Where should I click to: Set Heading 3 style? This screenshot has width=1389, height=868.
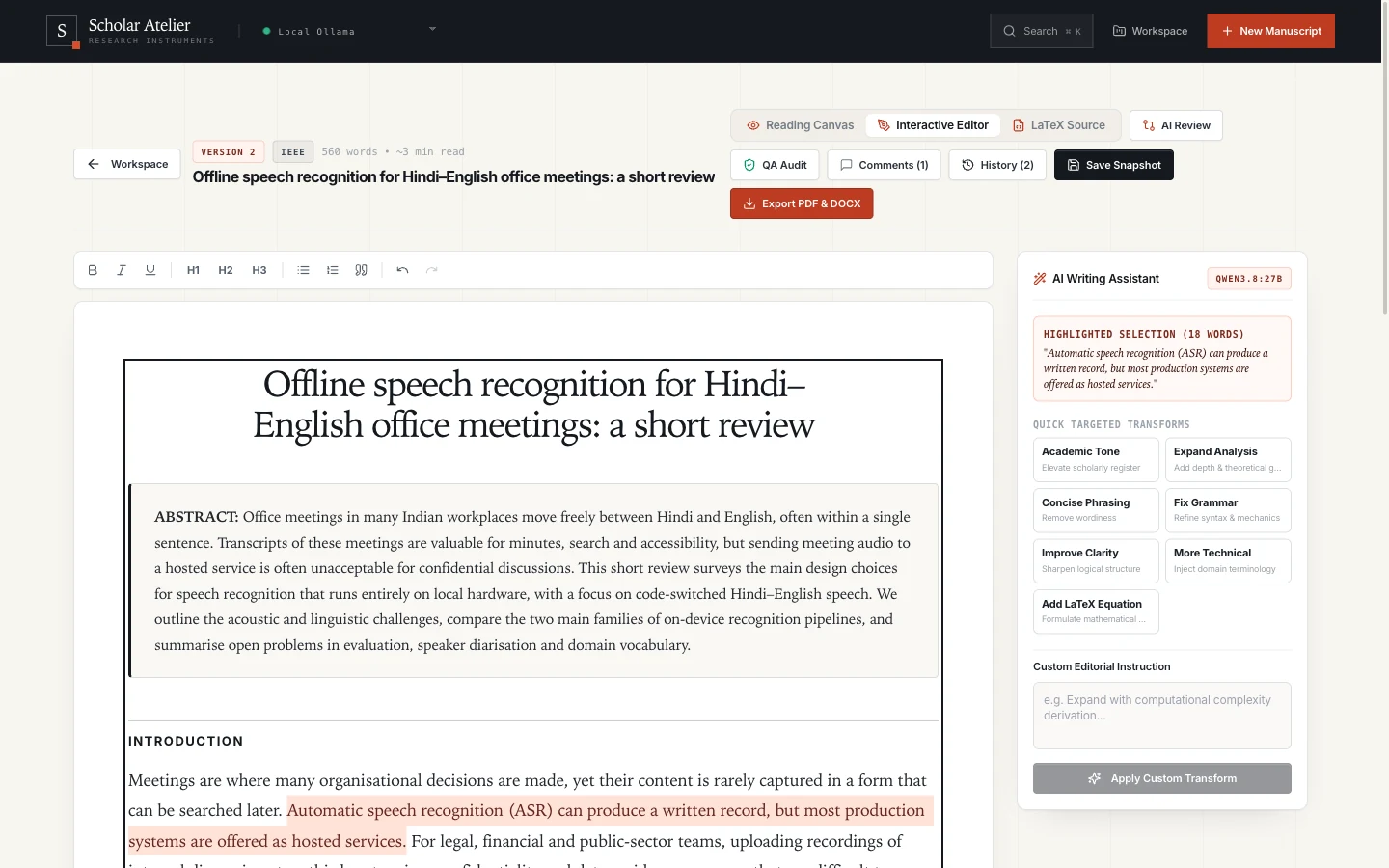tap(259, 270)
